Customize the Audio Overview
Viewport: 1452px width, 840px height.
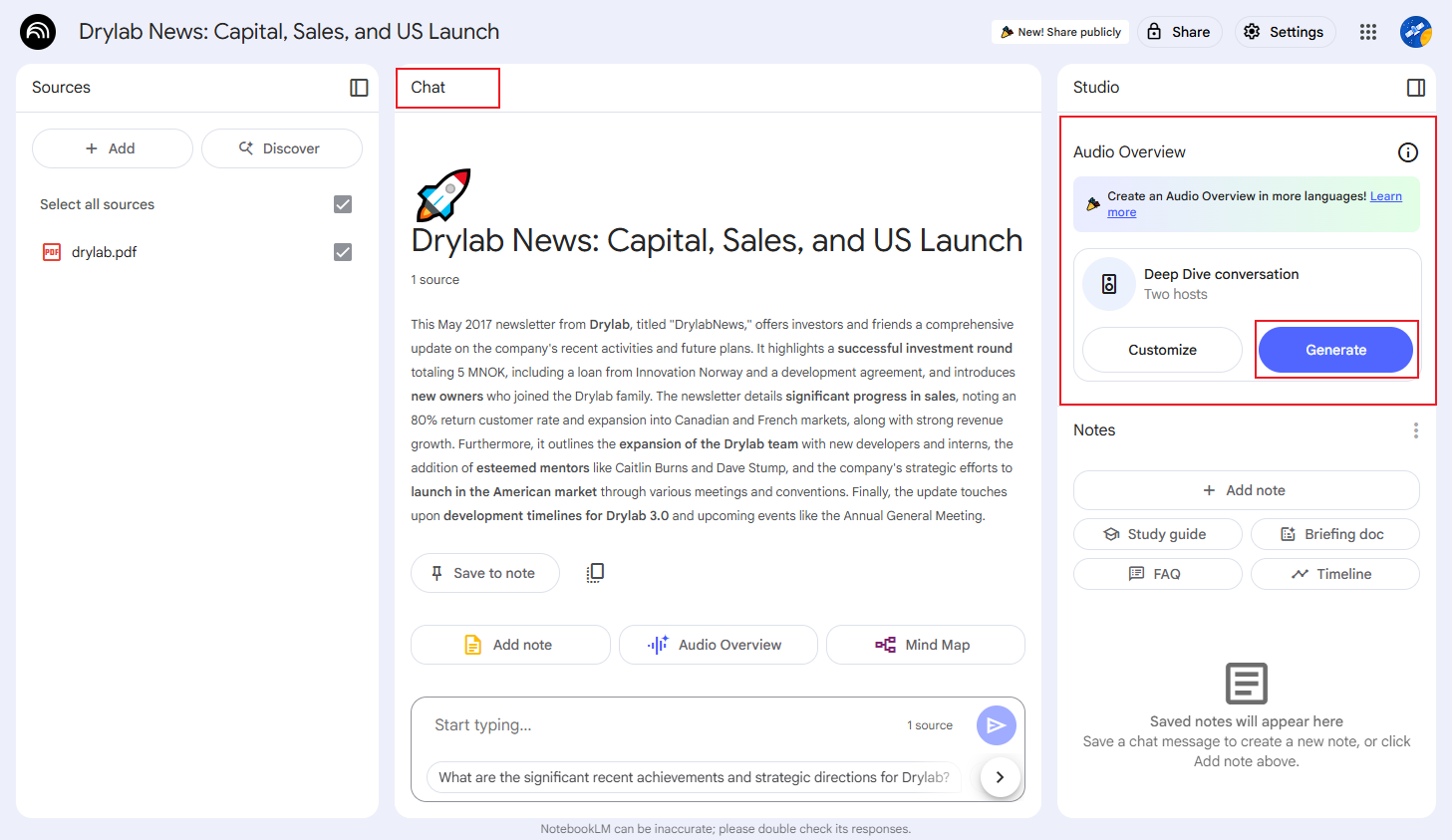[x=1162, y=350]
